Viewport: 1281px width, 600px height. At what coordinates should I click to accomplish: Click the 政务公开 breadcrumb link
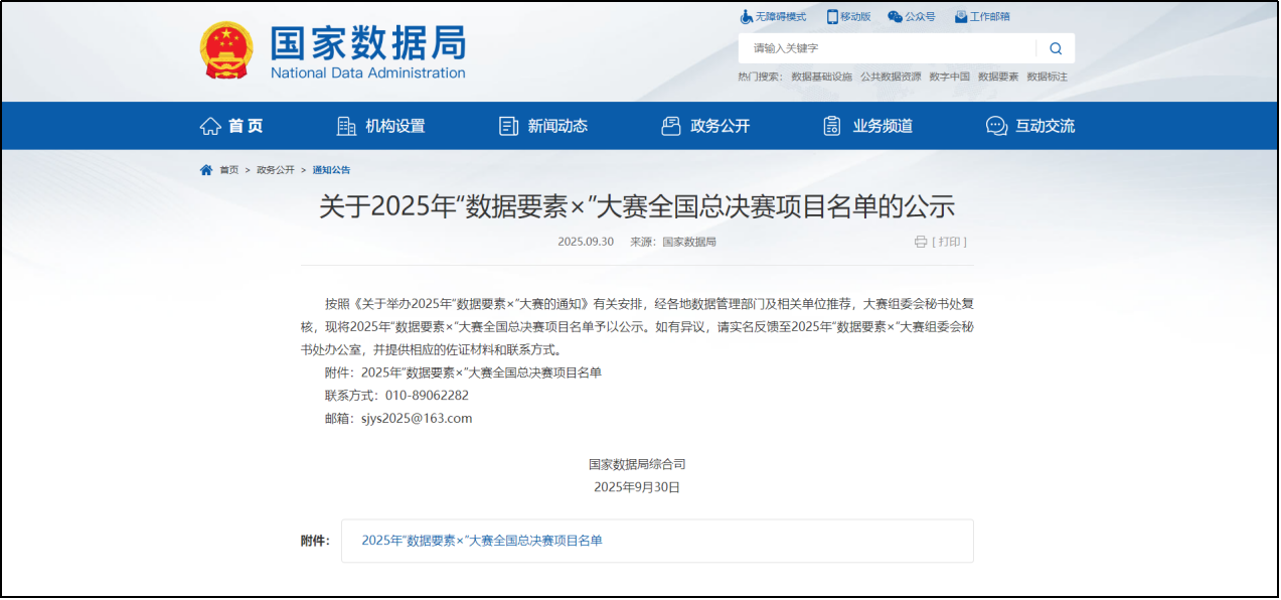(275, 170)
